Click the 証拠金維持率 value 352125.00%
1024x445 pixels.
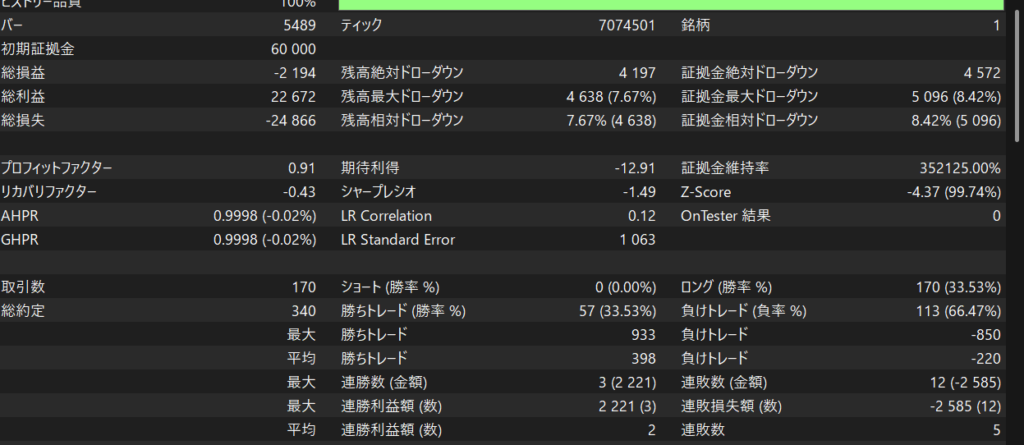(x=959, y=168)
